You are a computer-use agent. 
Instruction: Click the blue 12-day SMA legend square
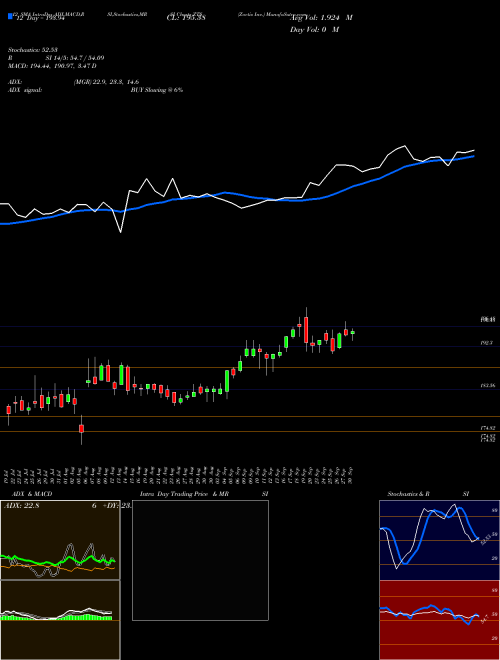10,16
